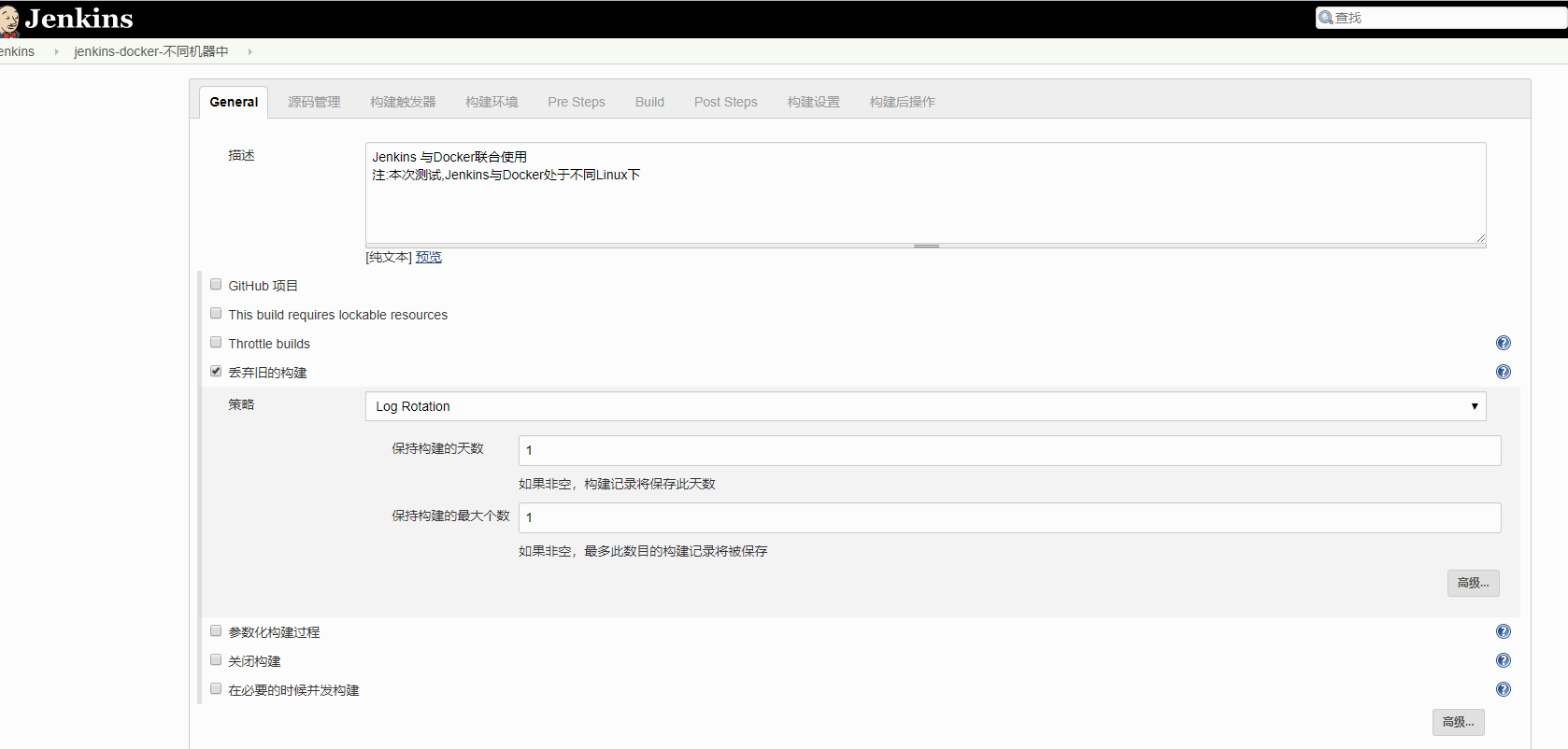Uncheck 丢弃旧的构建 checkbox
The height and width of the screenshot is (749, 1568).
pyautogui.click(x=216, y=371)
